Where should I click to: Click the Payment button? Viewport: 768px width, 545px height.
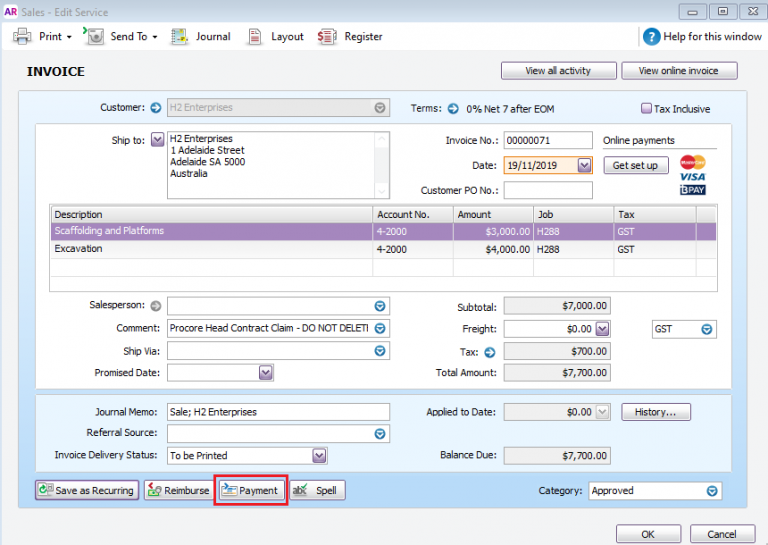pyautogui.click(x=251, y=490)
